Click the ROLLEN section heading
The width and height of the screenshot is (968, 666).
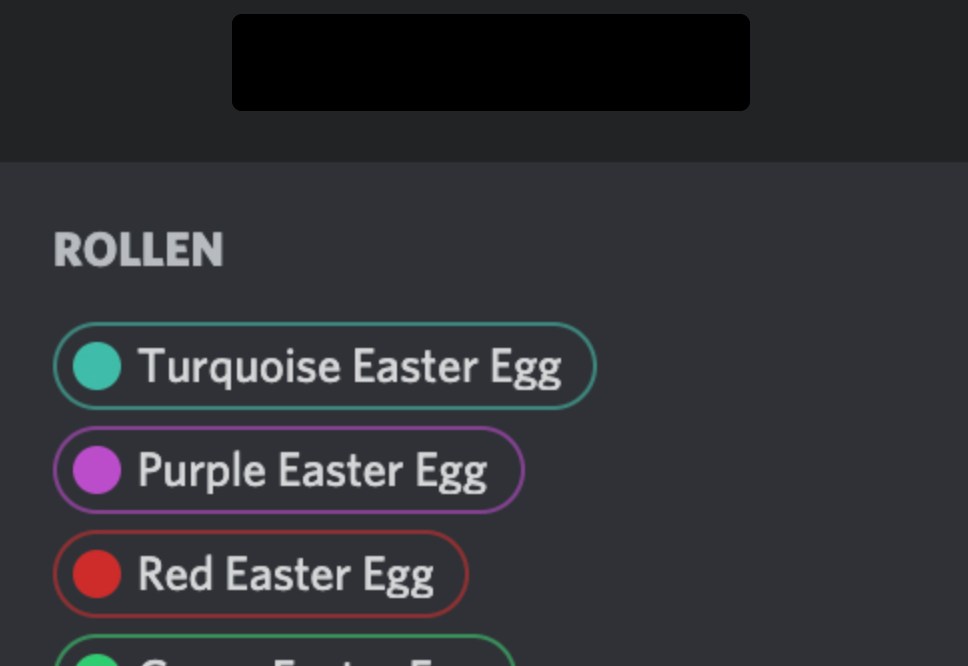pyautogui.click(x=138, y=250)
